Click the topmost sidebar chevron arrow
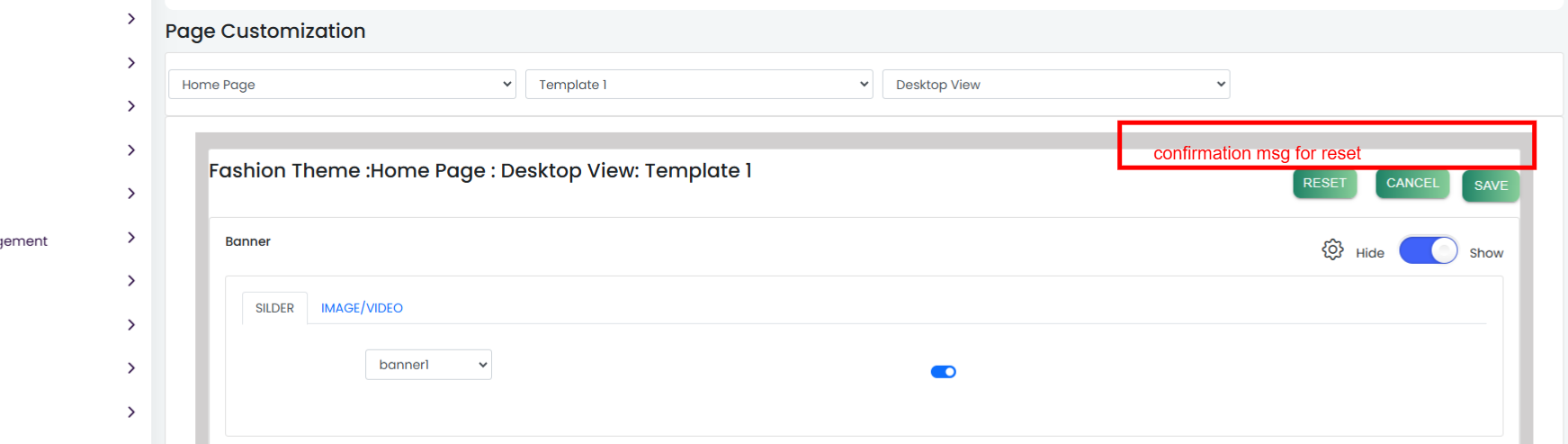 [131, 19]
